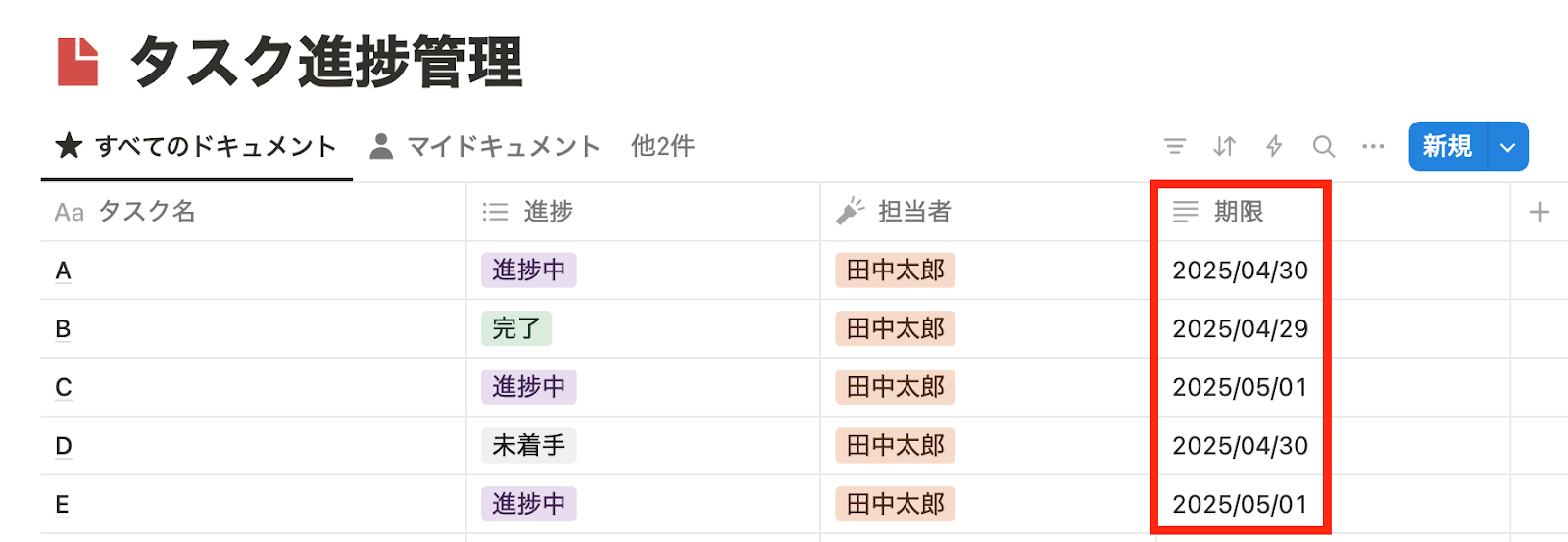Click the 完了 status tag for task B
The width and height of the screenshot is (1568, 542).
[x=516, y=328]
